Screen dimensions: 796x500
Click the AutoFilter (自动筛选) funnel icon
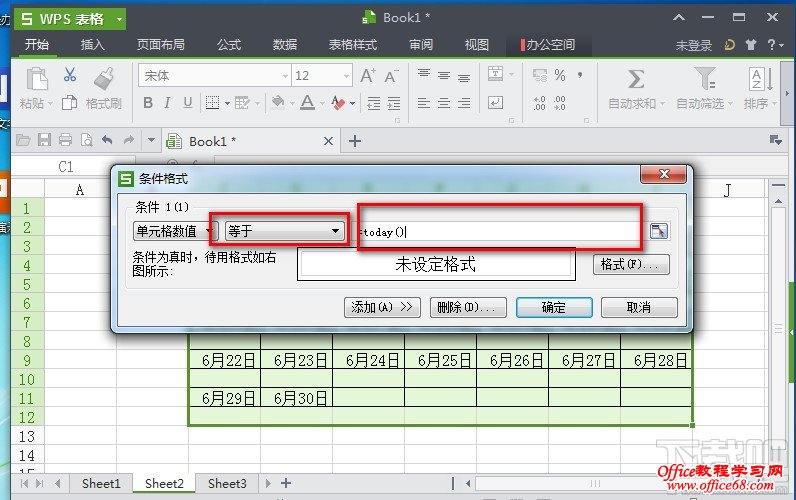tap(705, 79)
